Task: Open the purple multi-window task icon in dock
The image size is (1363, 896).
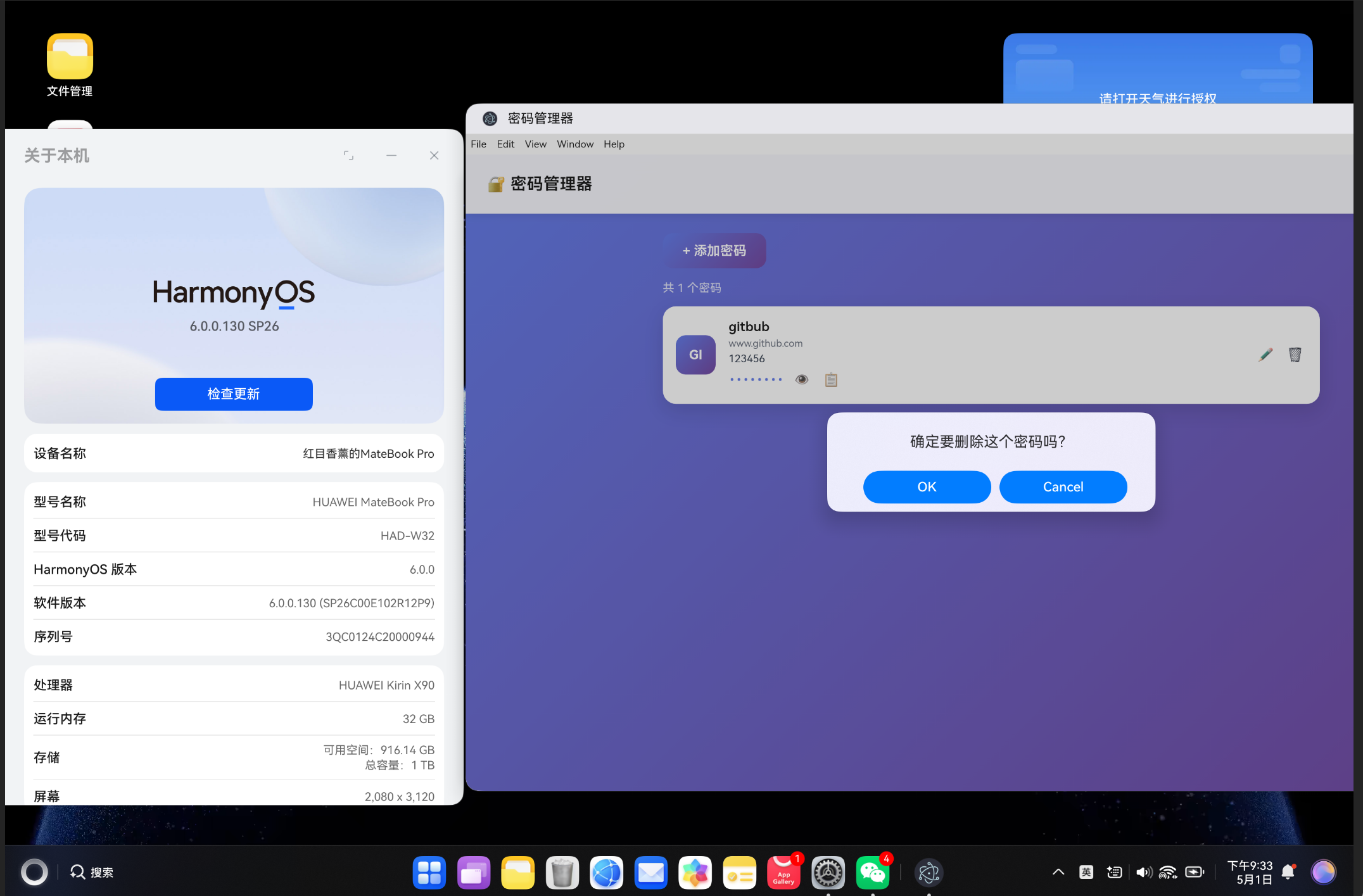Action: pos(473,873)
